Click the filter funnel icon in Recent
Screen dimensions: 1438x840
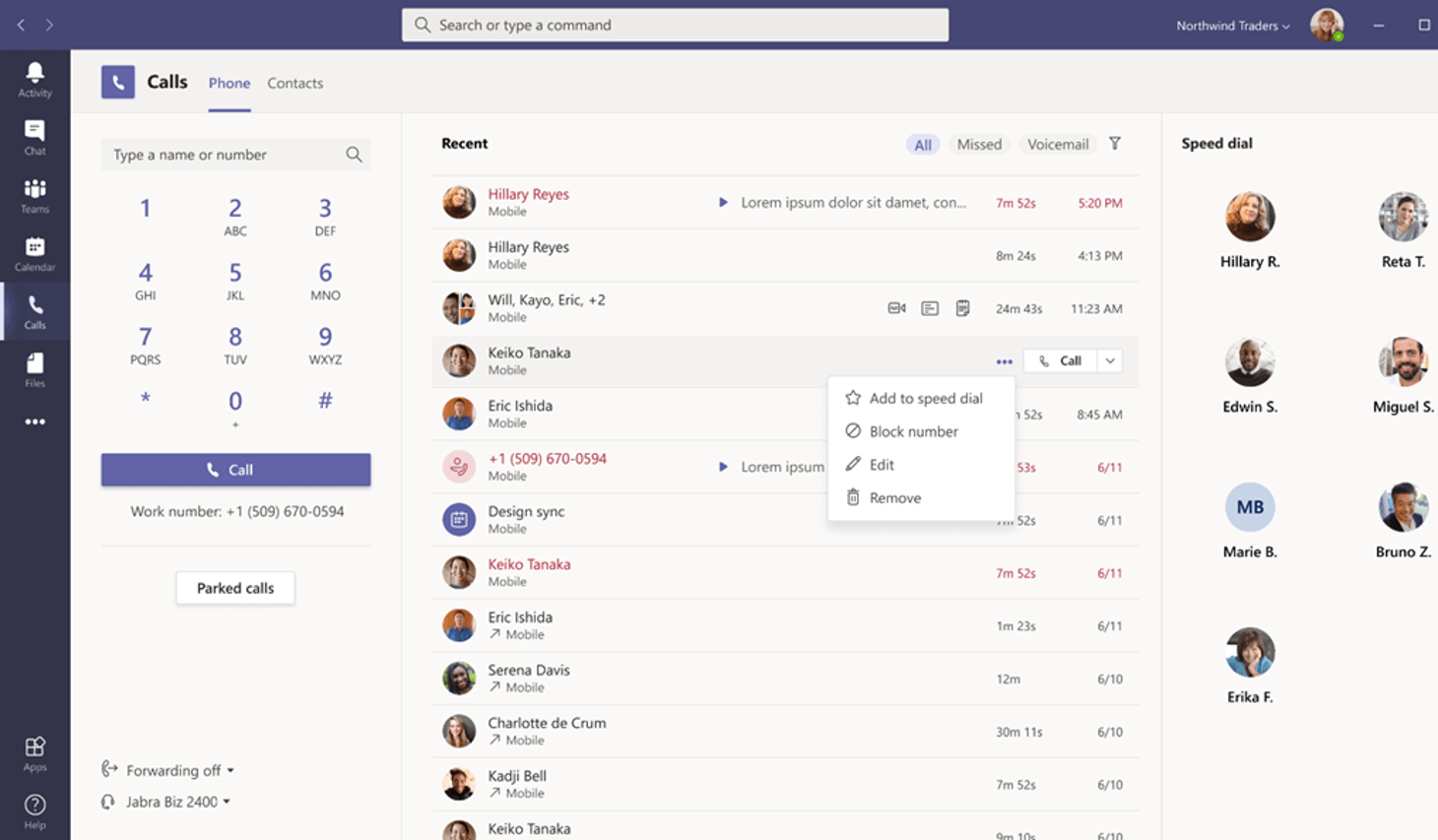(x=1115, y=144)
